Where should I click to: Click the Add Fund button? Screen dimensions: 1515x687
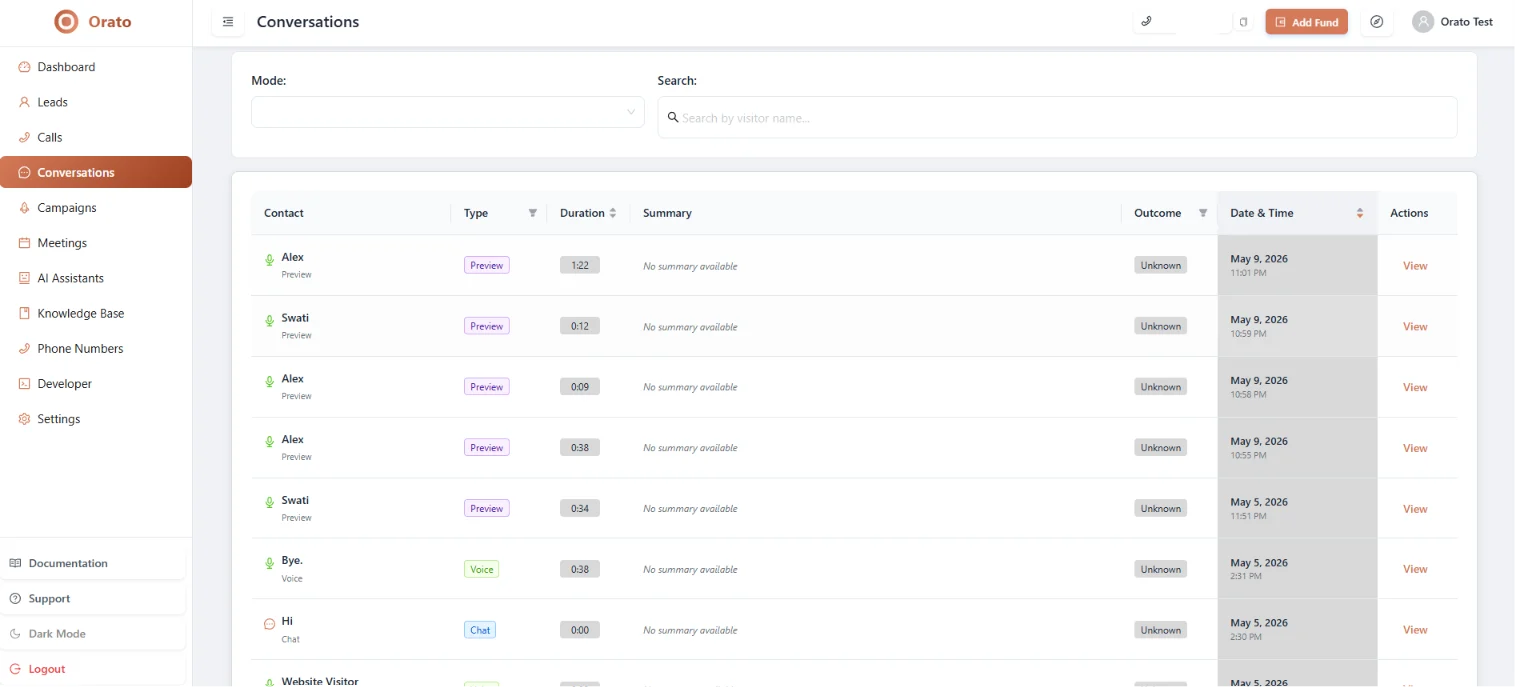click(x=1306, y=22)
